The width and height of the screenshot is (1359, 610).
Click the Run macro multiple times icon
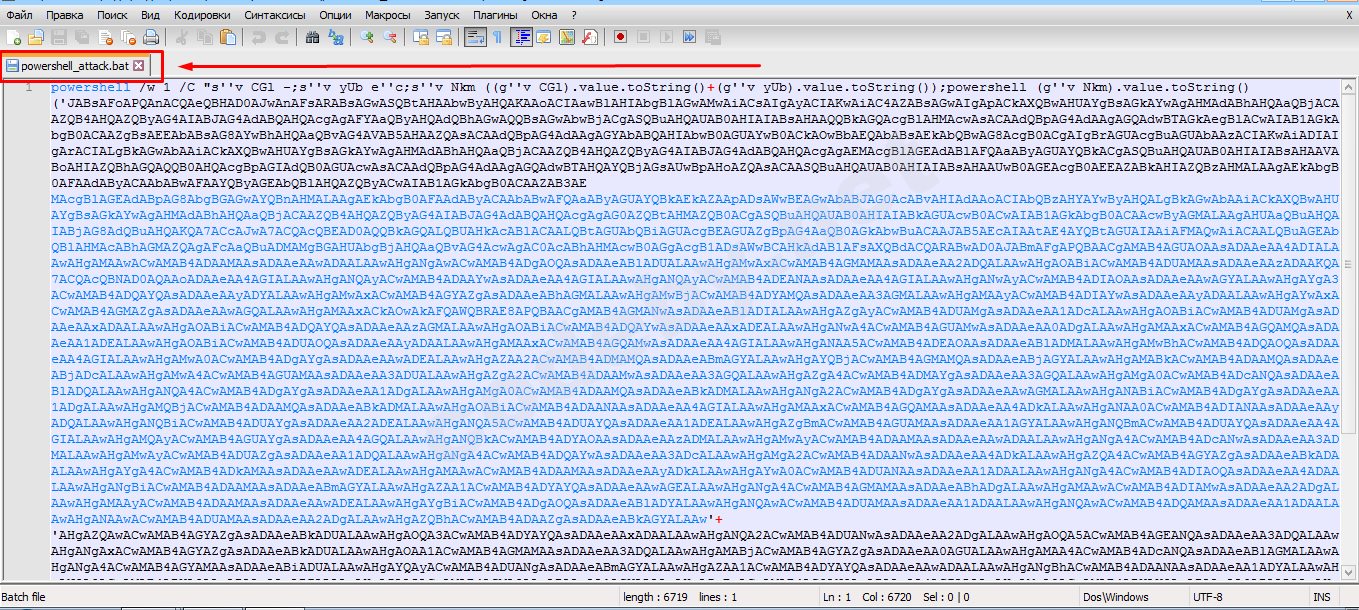tap(689, 37)
